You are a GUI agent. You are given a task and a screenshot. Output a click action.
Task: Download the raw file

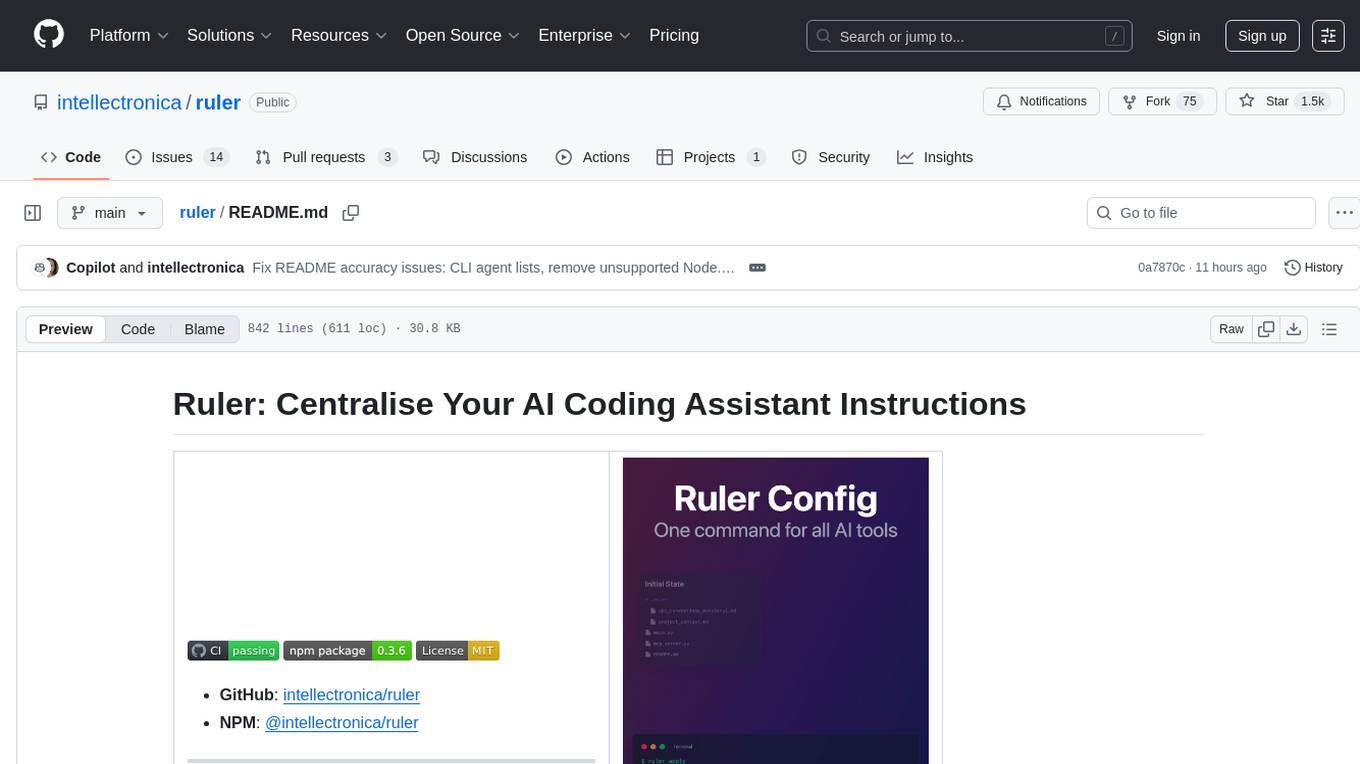pos(1294,329)
